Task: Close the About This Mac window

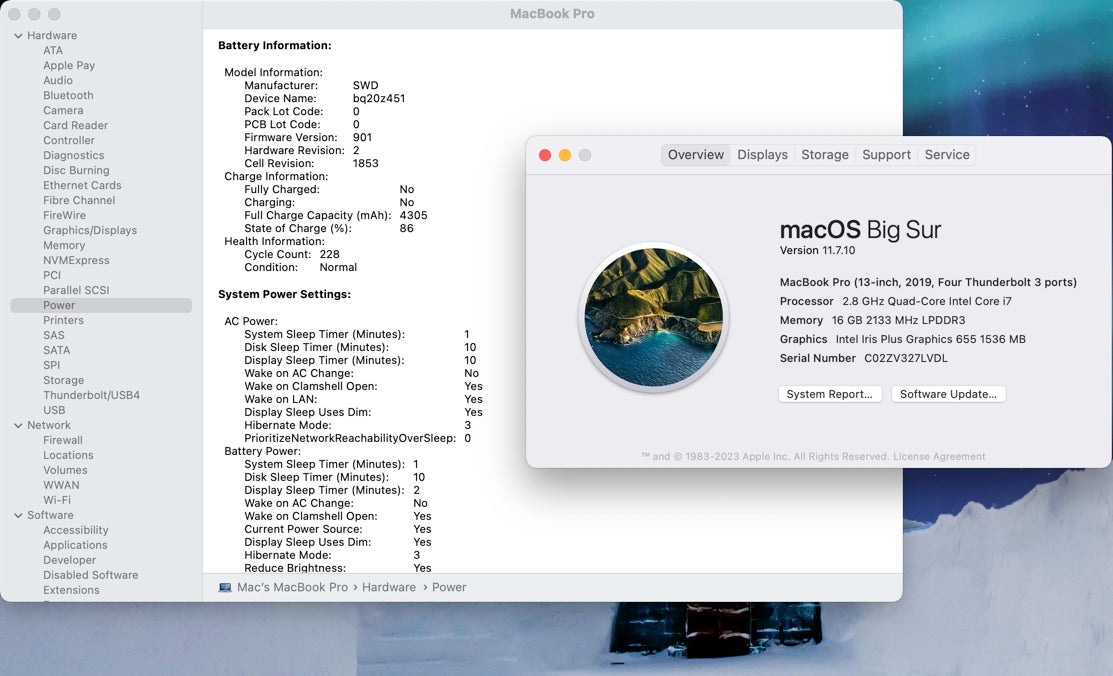Action: tap(545, 155)
